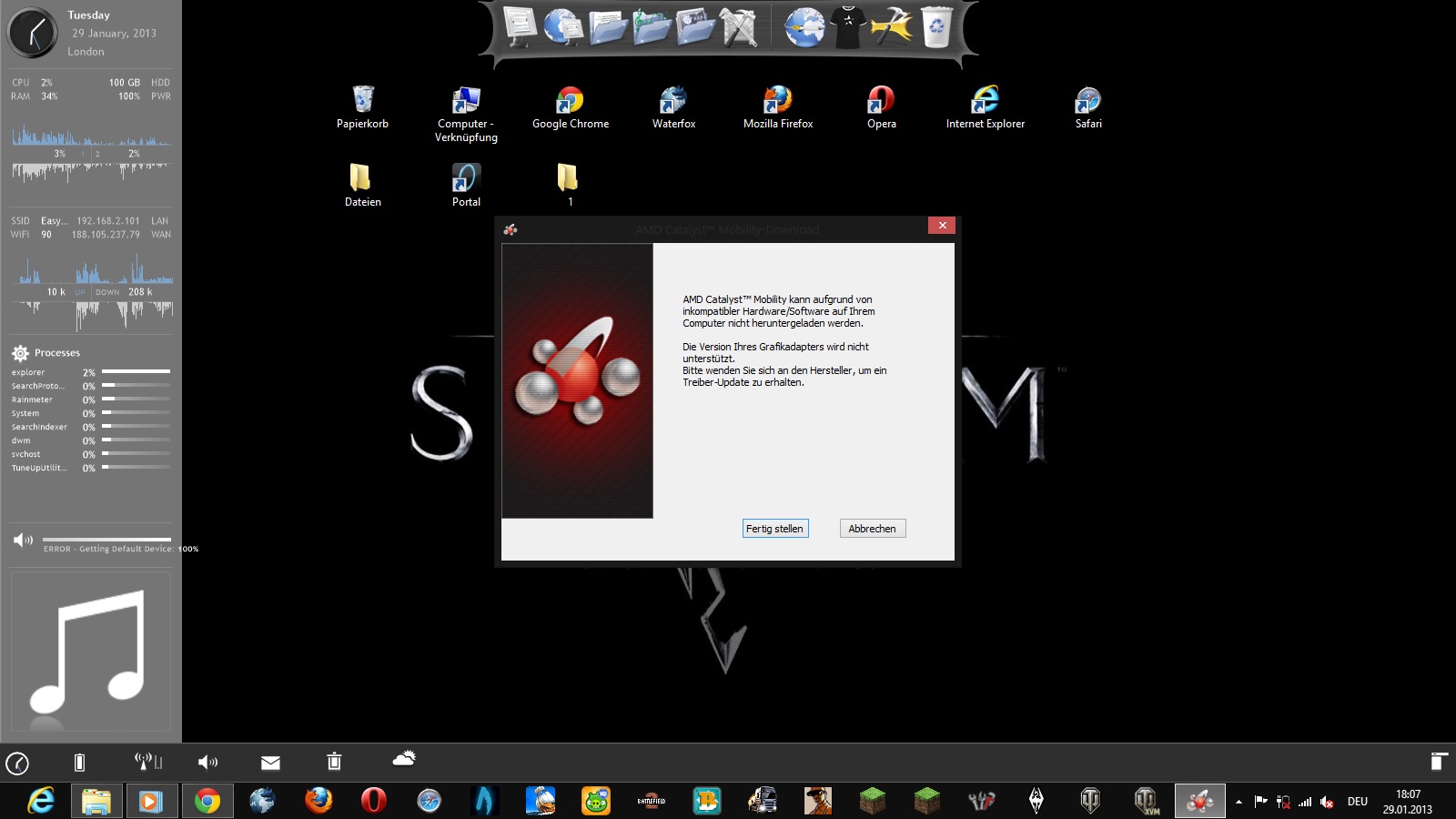This screenshot has height=819, width=1456.
Task: Launch Opera from the taskbar
Action: point(373,801)
